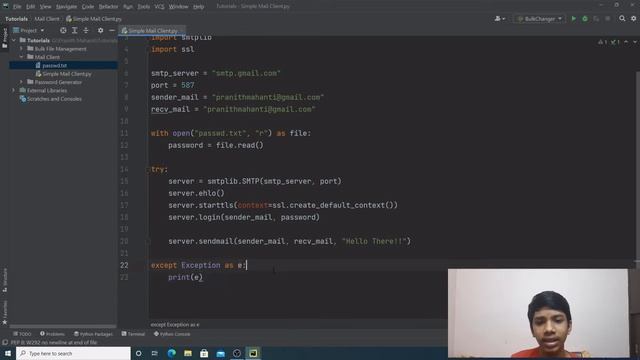This screenshot has height=360, width=640.
Task: Open Windows Start menu
Action: 8,353
